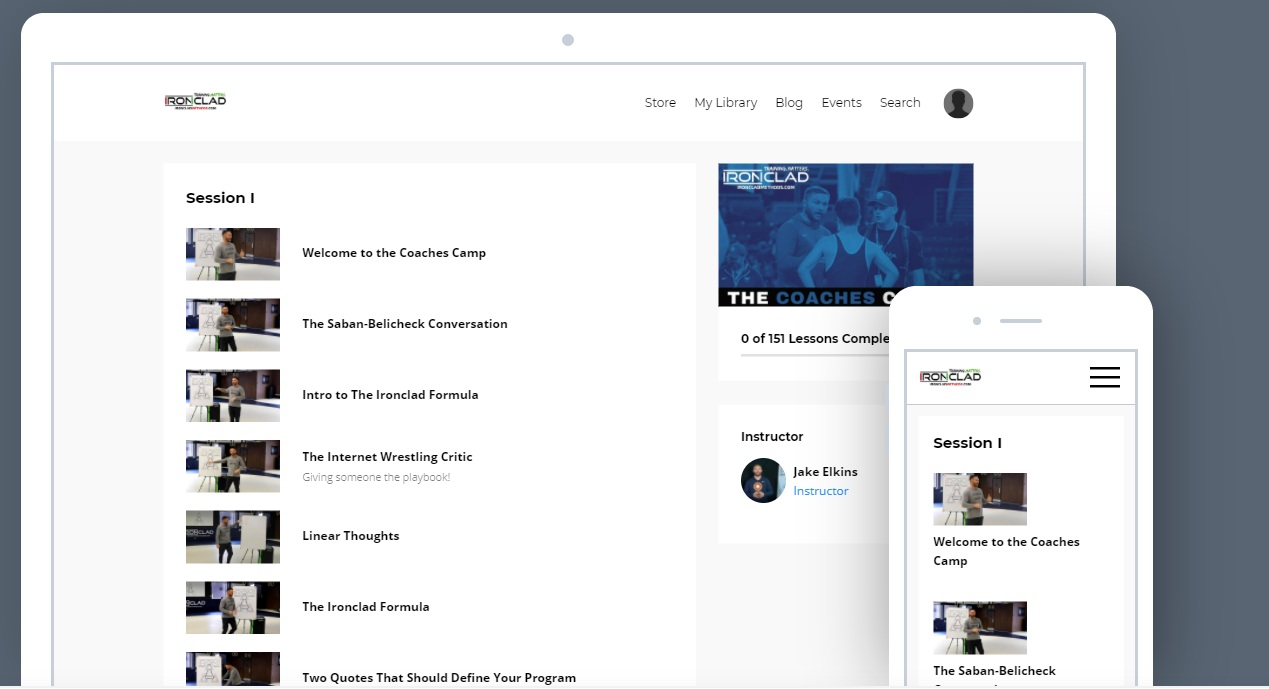Open the Linear Thoughts lesson
This screenshot has height=689, width=1269.
(x=351, y=536)
